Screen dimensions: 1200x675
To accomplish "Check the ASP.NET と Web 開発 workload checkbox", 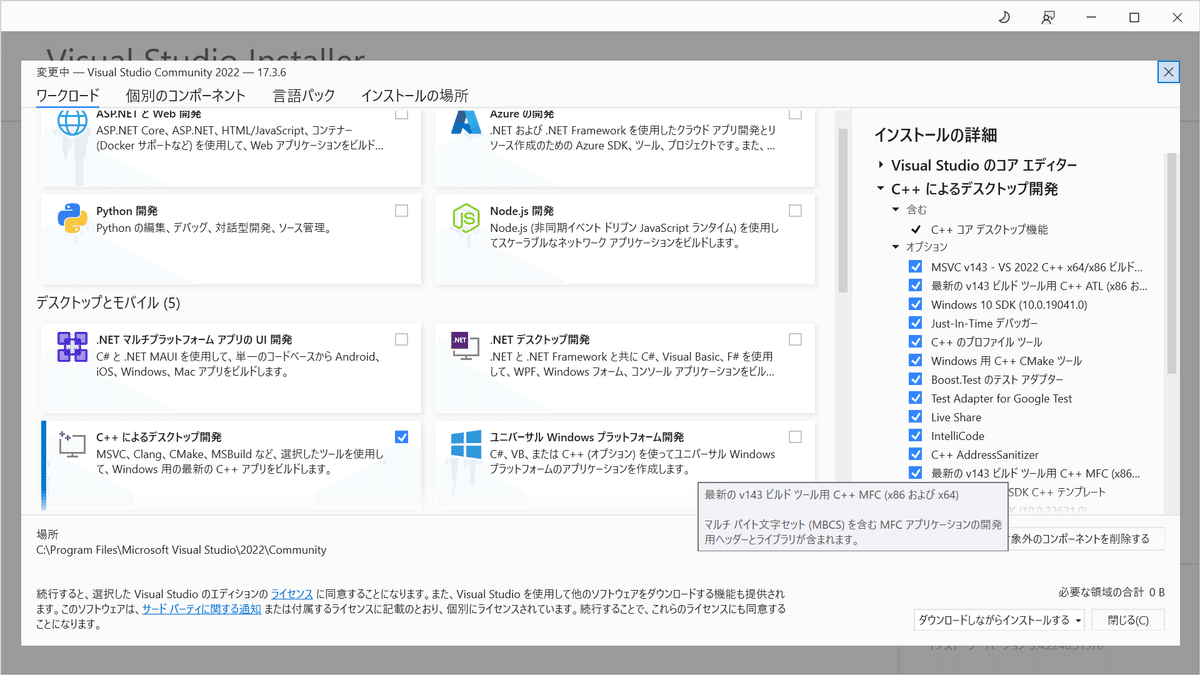I will click(x=401, y=115).
